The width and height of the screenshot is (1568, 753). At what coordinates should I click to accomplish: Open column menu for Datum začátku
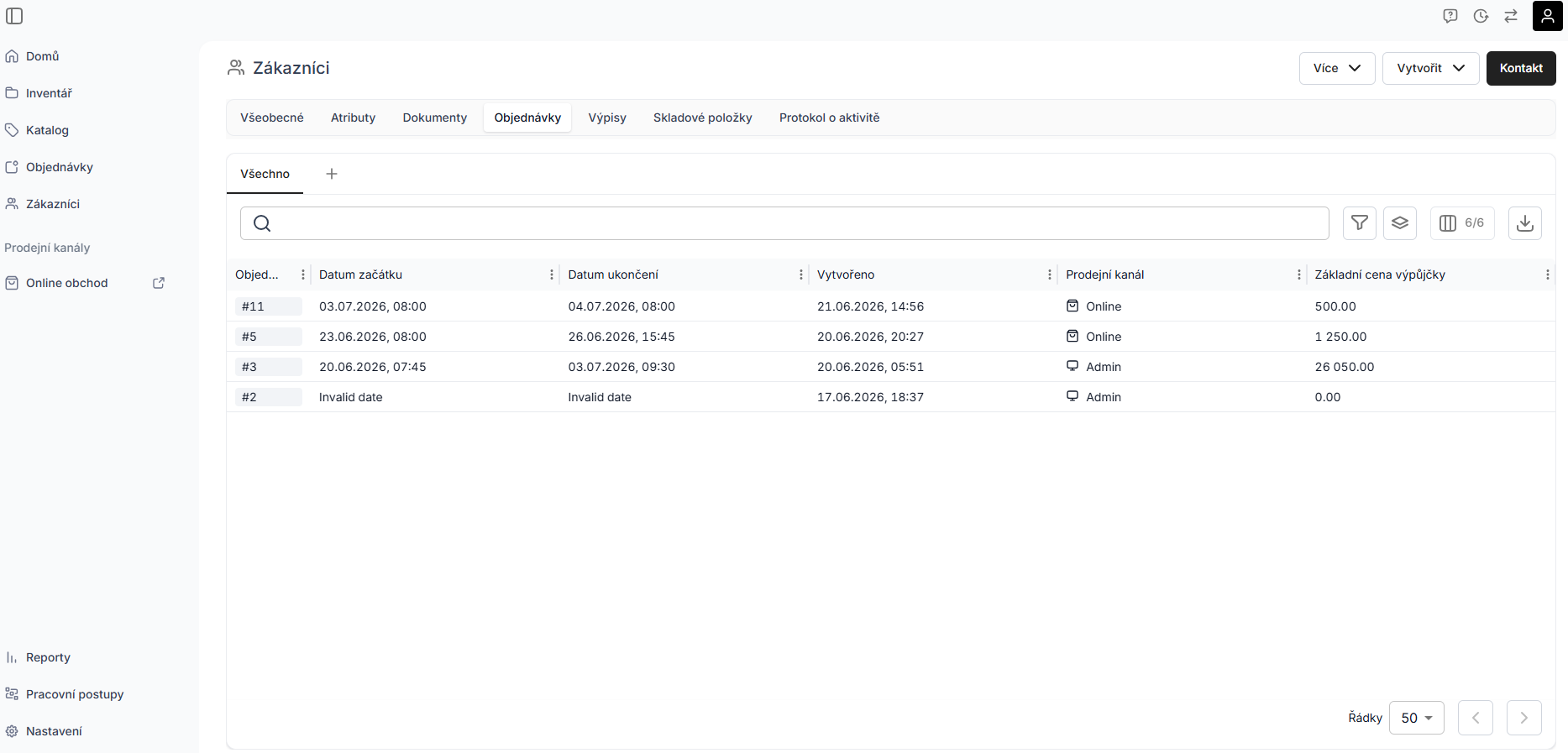(x=552, y=275)
